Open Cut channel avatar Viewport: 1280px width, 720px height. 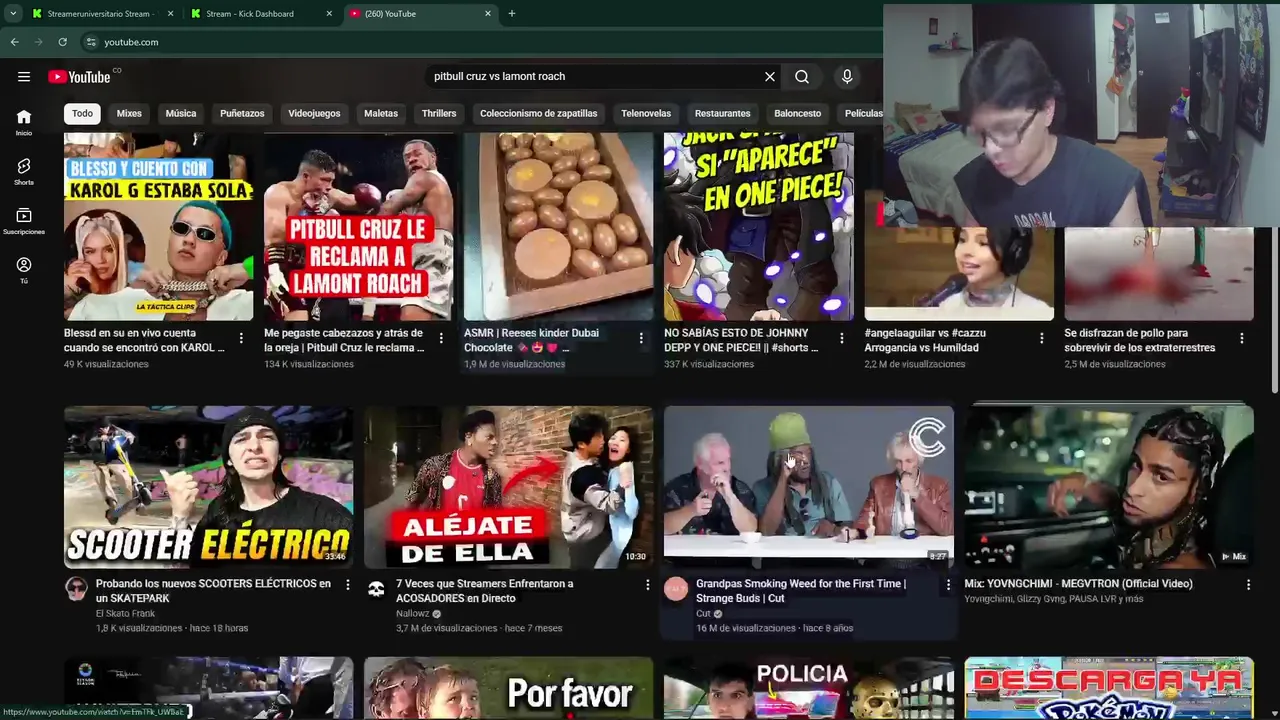(677, 588)
